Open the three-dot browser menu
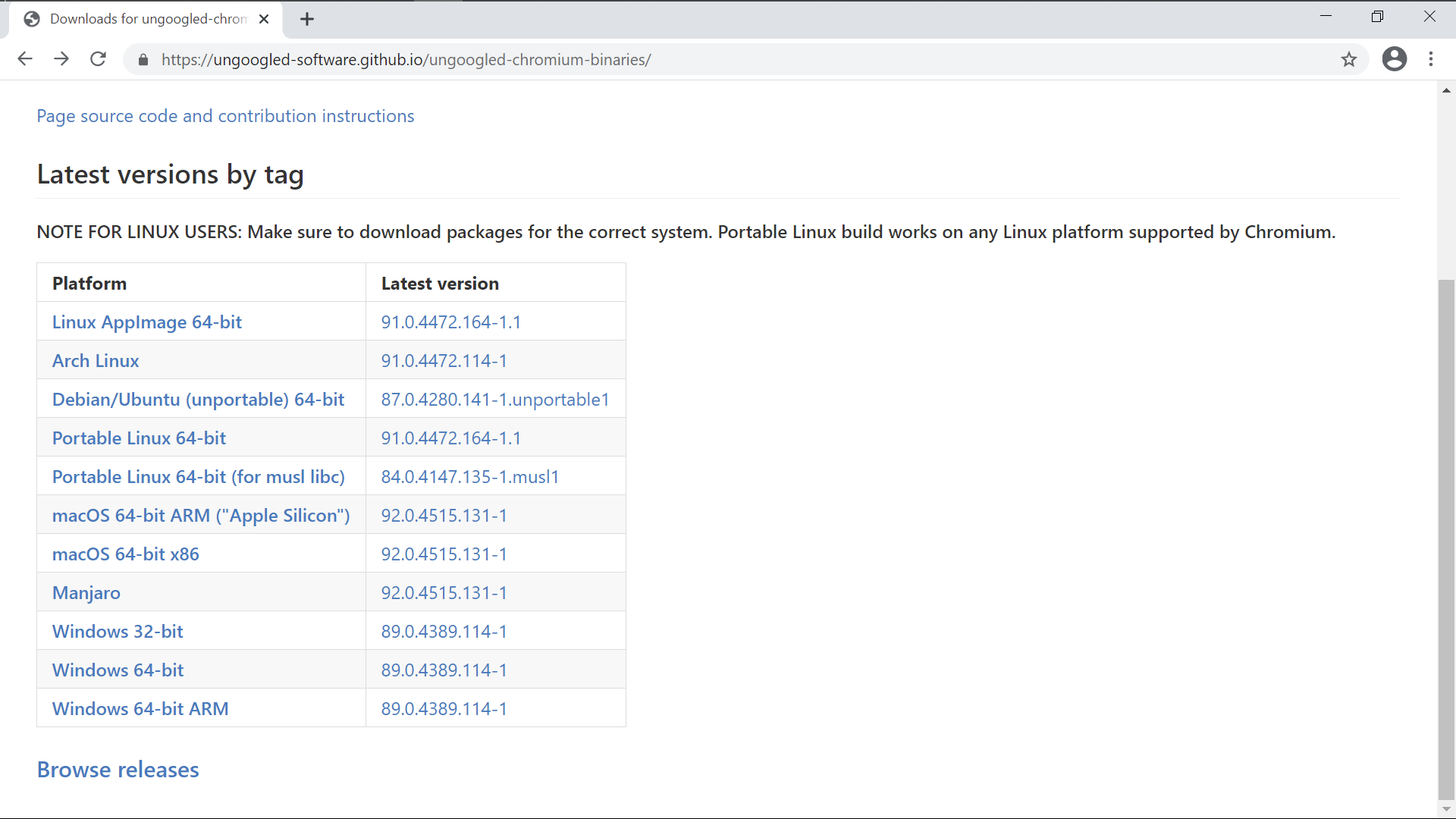Viewport: 1456px width, 819px height. tap(1431, 59)
